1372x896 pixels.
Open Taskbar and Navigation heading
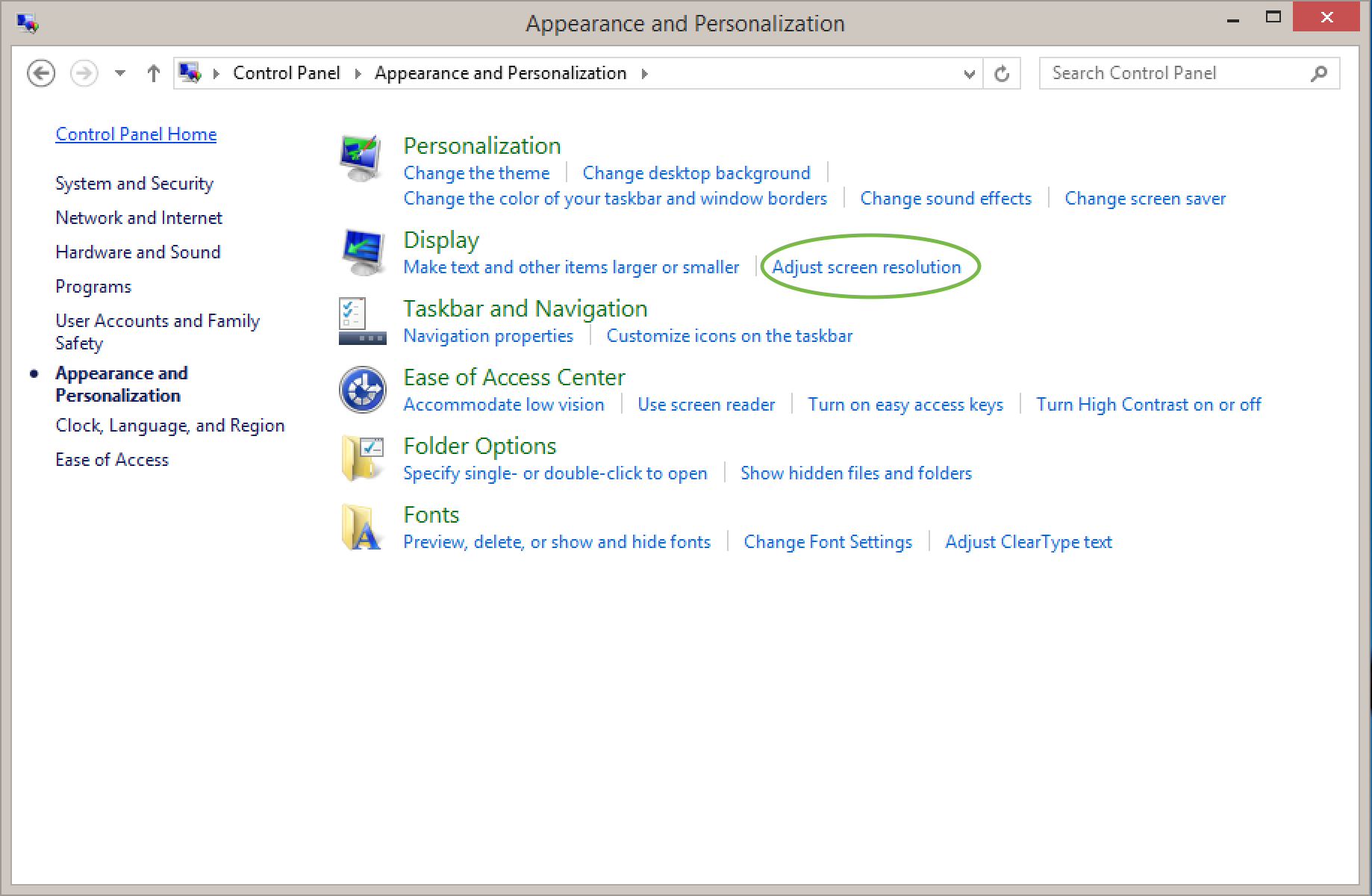[x=526, y=309]
